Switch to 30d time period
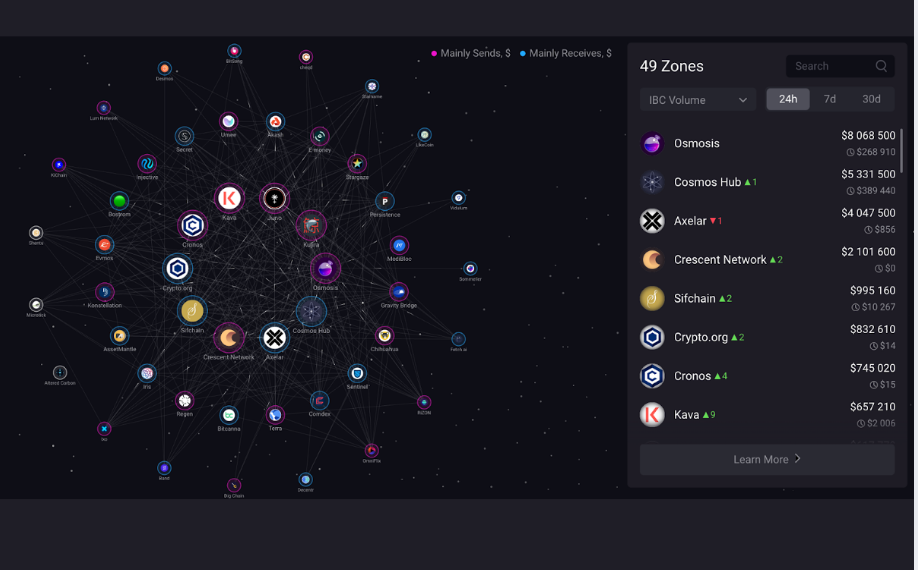This screenshot has height=570, width=918. click(x=871, y=99)
